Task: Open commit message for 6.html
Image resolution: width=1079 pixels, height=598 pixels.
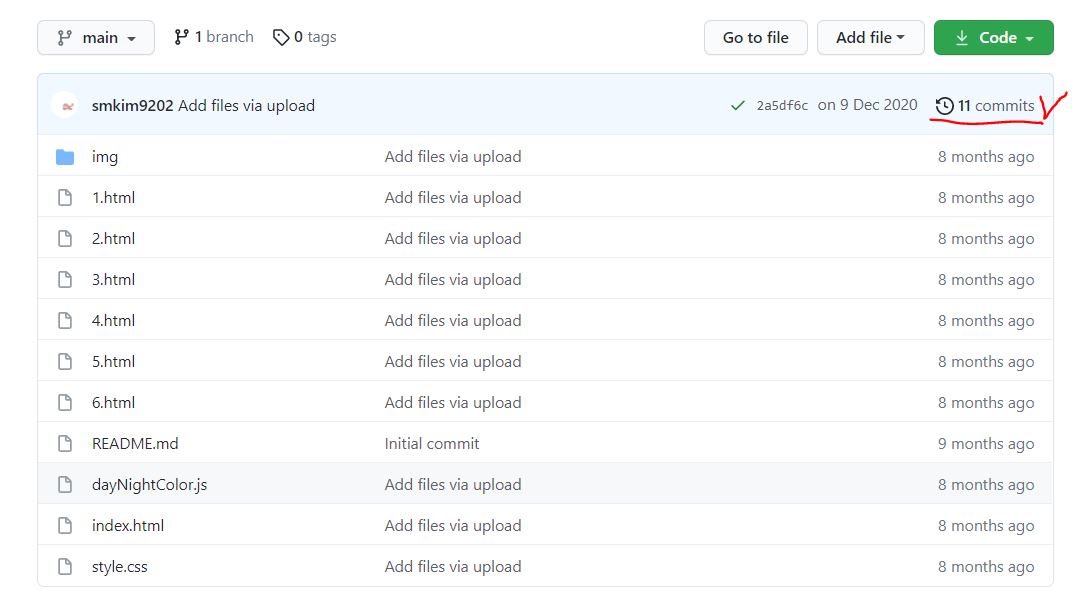Action: pos(453,403)
